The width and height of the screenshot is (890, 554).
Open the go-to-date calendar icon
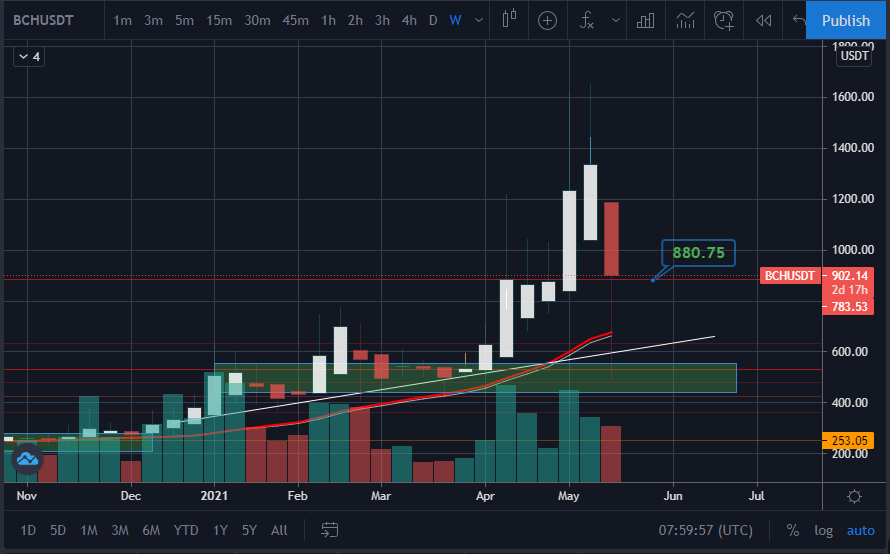point(329,530)
